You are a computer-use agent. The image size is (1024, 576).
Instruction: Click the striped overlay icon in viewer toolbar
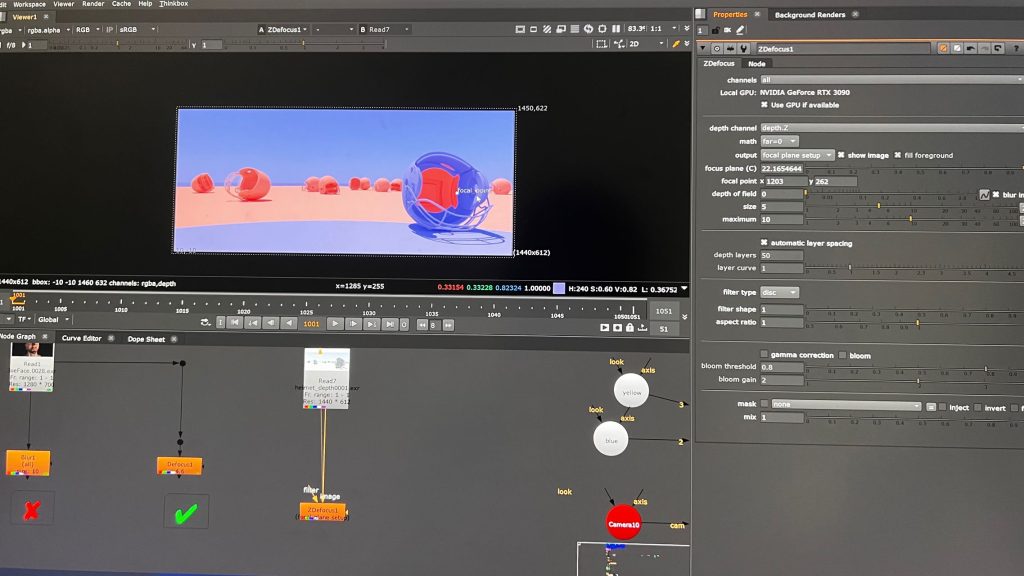pos(547,29)
